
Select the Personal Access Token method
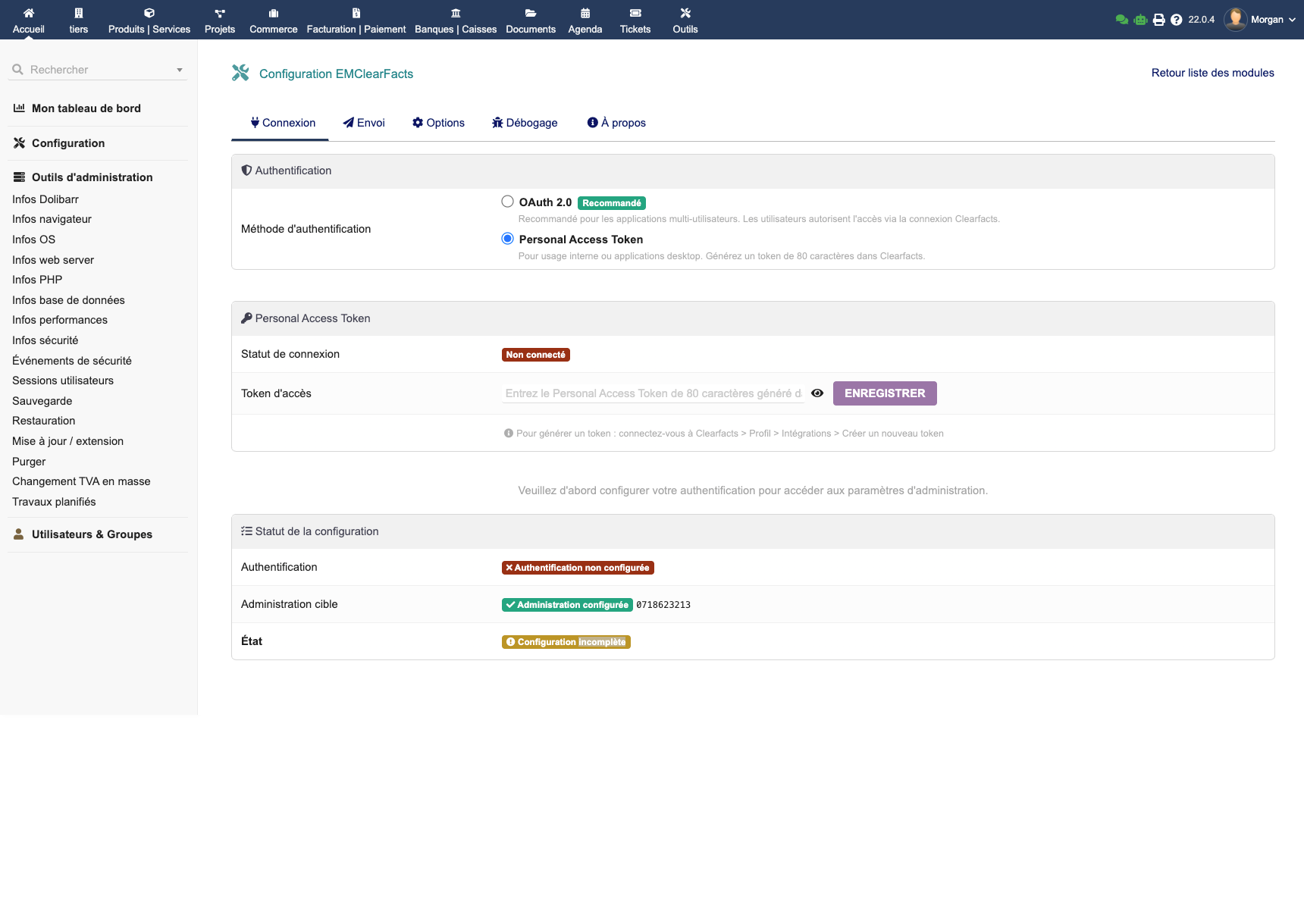[507, 238]
